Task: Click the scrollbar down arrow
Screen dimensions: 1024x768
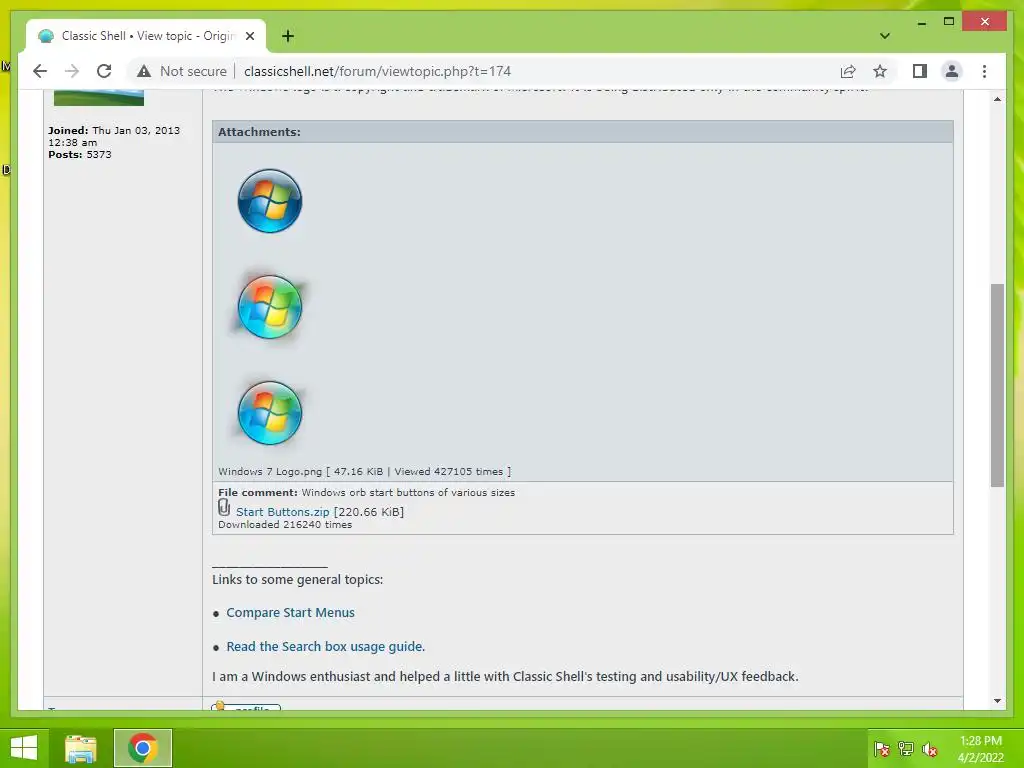Action: (x=997, y=701)
